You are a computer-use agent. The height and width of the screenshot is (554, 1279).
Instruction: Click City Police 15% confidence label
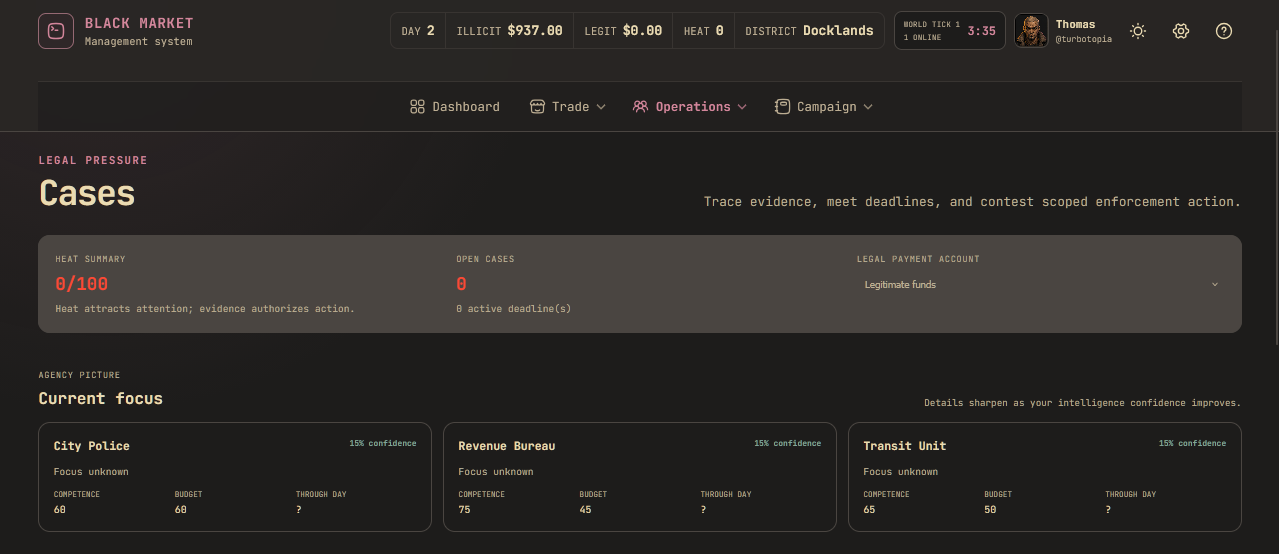[383, 443]
